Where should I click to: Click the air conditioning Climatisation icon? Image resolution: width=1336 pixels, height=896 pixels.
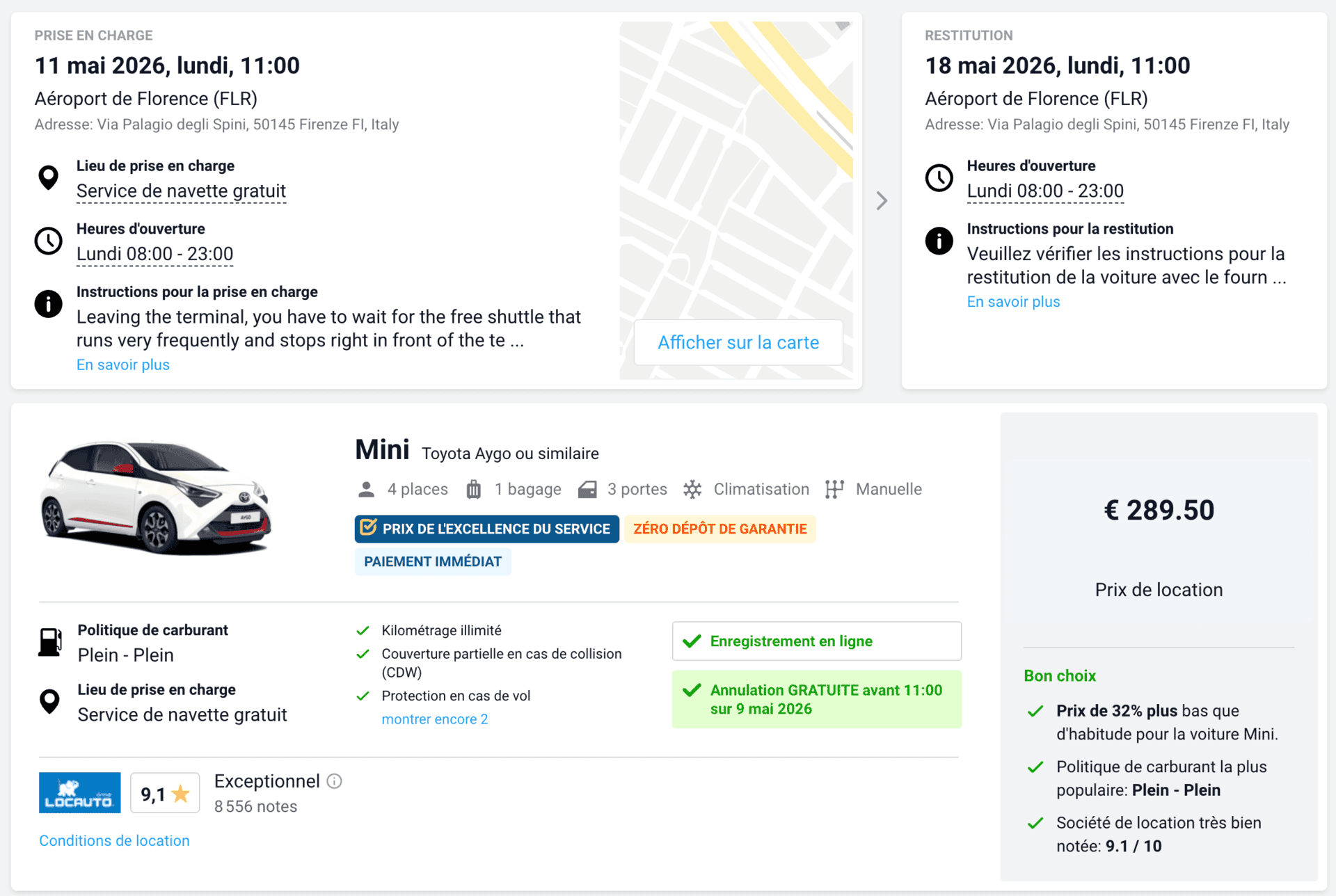click(692, 489)
